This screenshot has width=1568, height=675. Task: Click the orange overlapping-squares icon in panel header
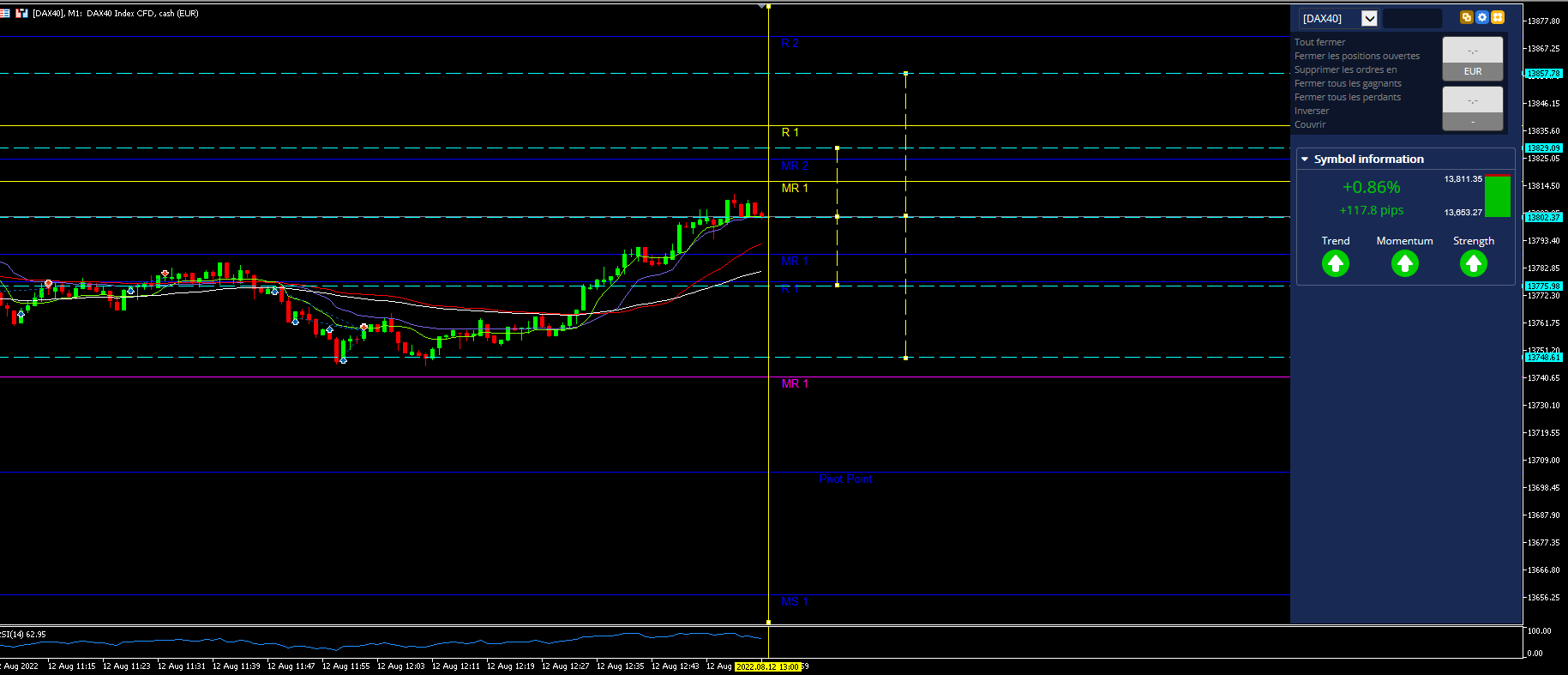click(1466, 17)
